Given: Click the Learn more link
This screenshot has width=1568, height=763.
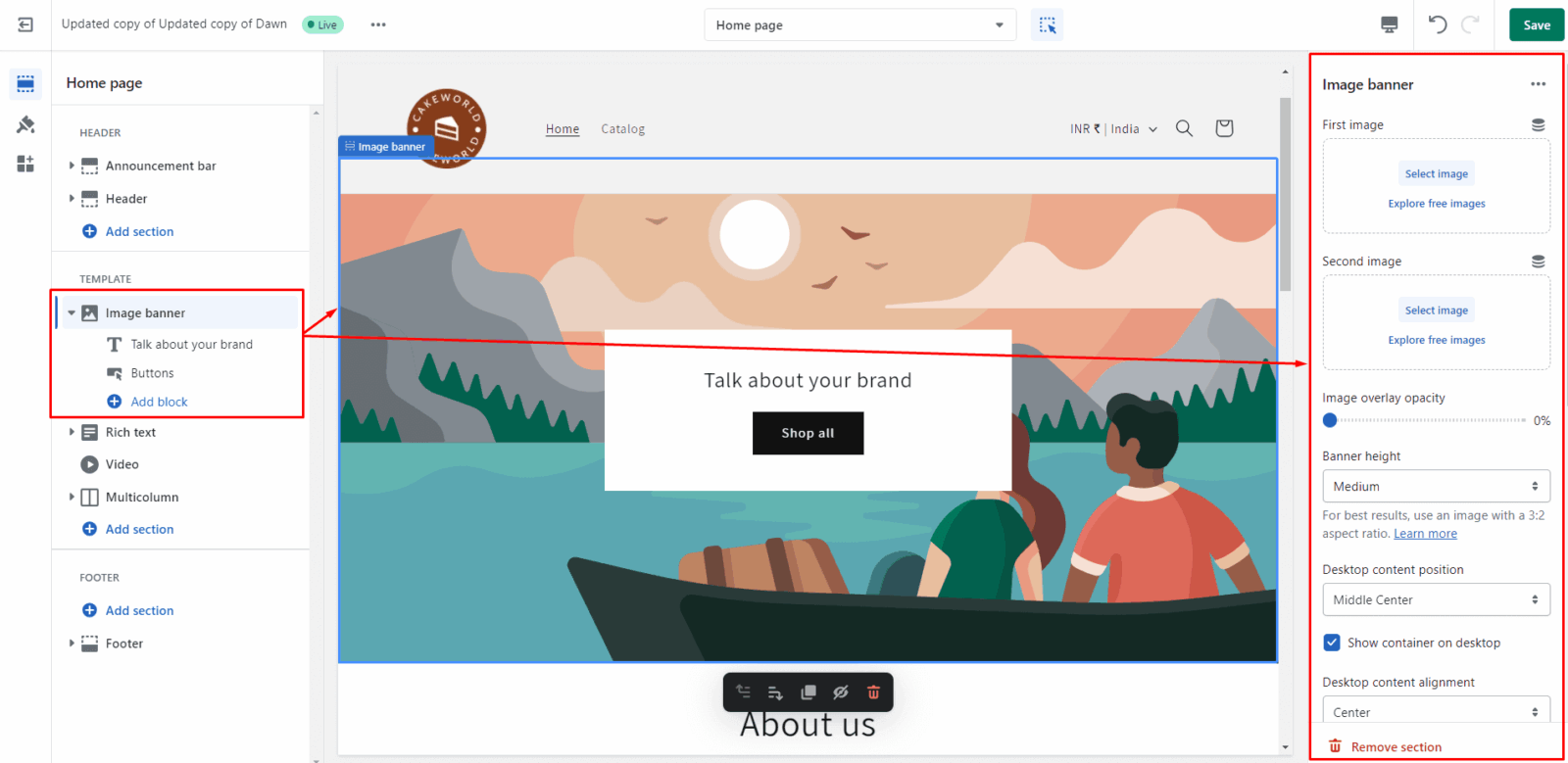Looking at the screenshot, I should point(1425,534).
